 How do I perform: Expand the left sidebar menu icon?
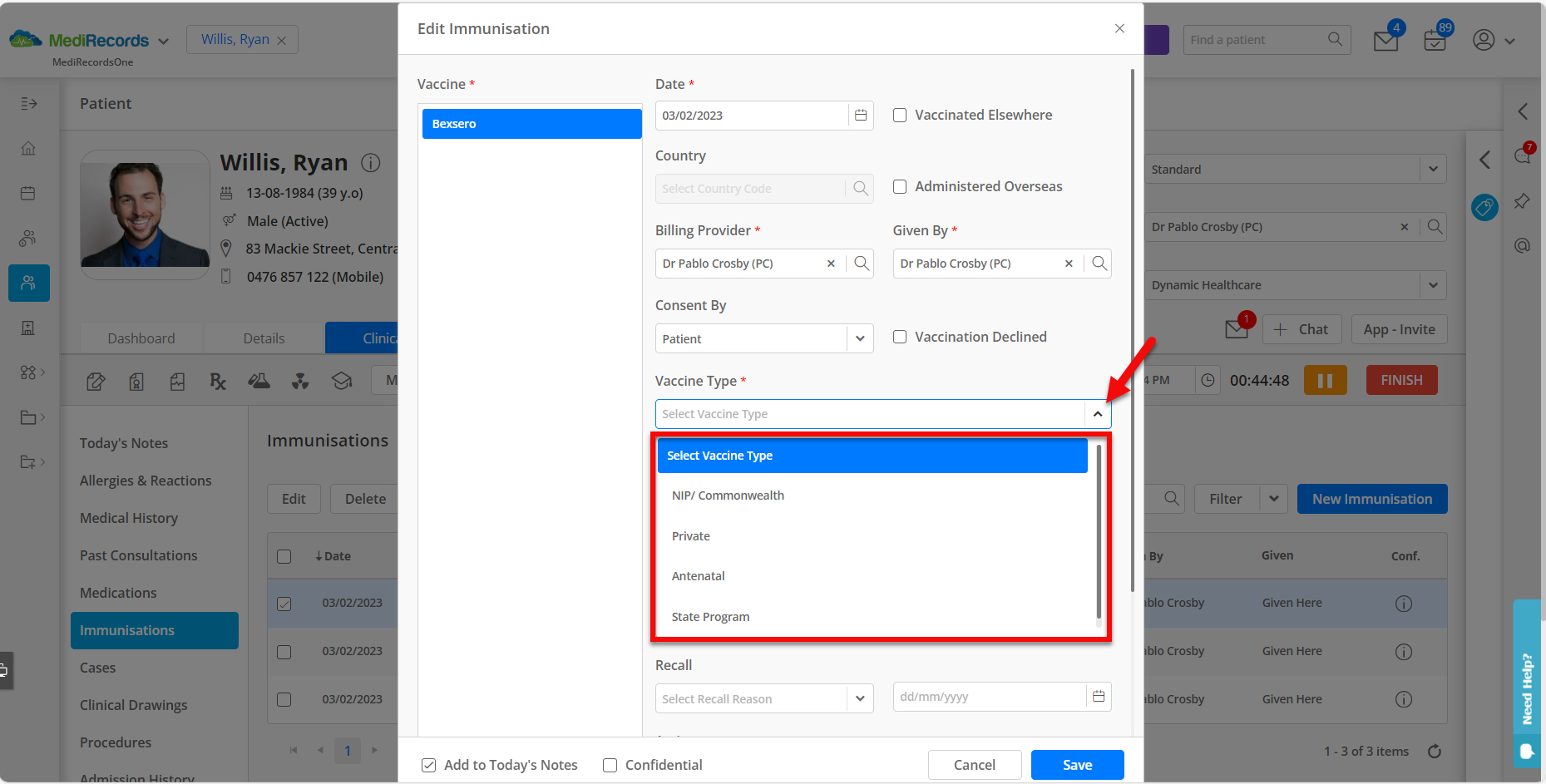click(x=28, y=103)
